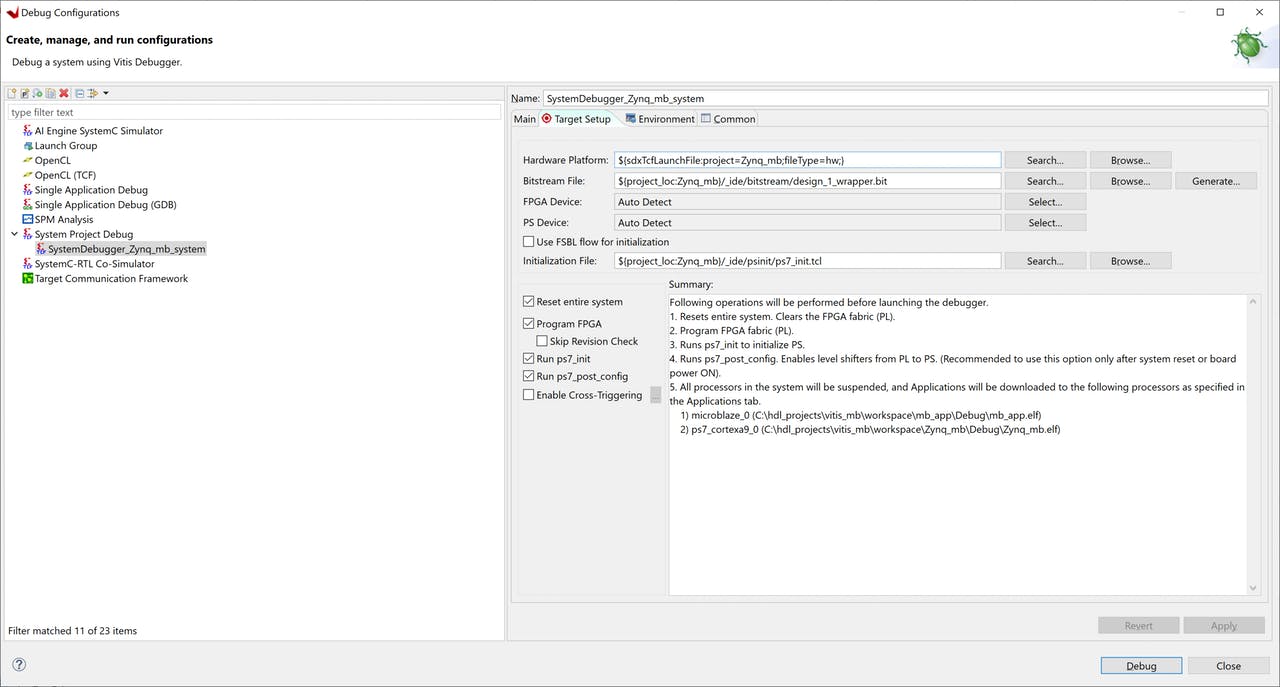Click Generate for the Bitstream File
This screenshot has width=1280, height=687.
(x=1215, y=181)
